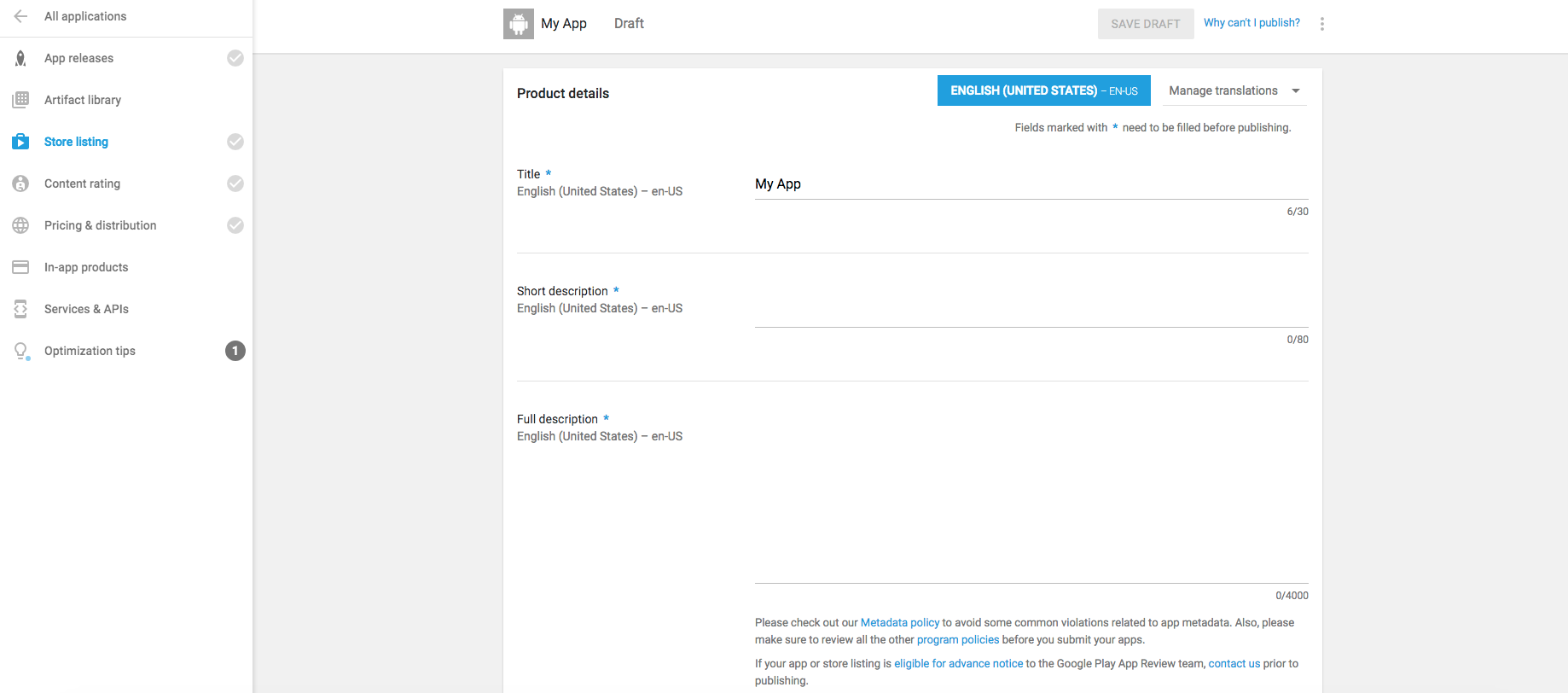Select the English (United States) language tab
The width and height of the screenshot is (1568, 693).
[1043, 90]
